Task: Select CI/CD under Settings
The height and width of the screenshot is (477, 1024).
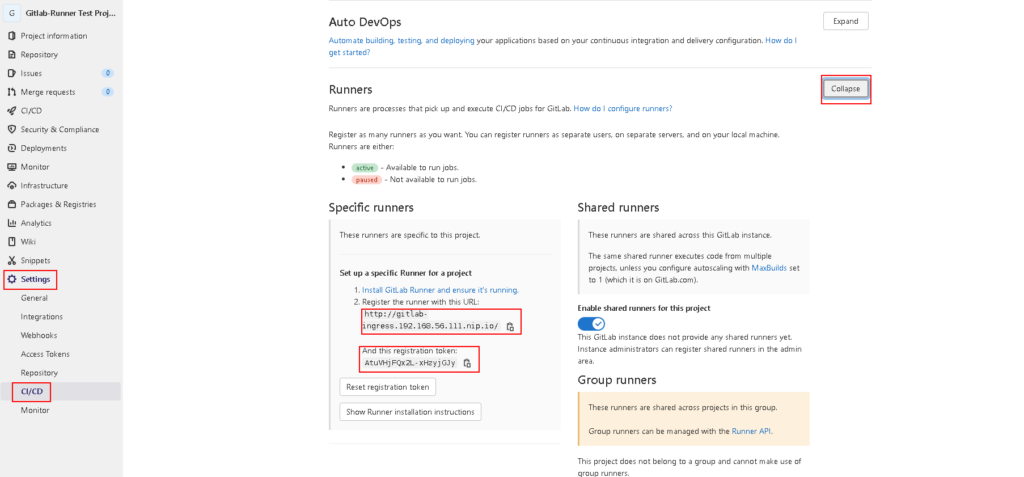Action: [x=31, y=391]
